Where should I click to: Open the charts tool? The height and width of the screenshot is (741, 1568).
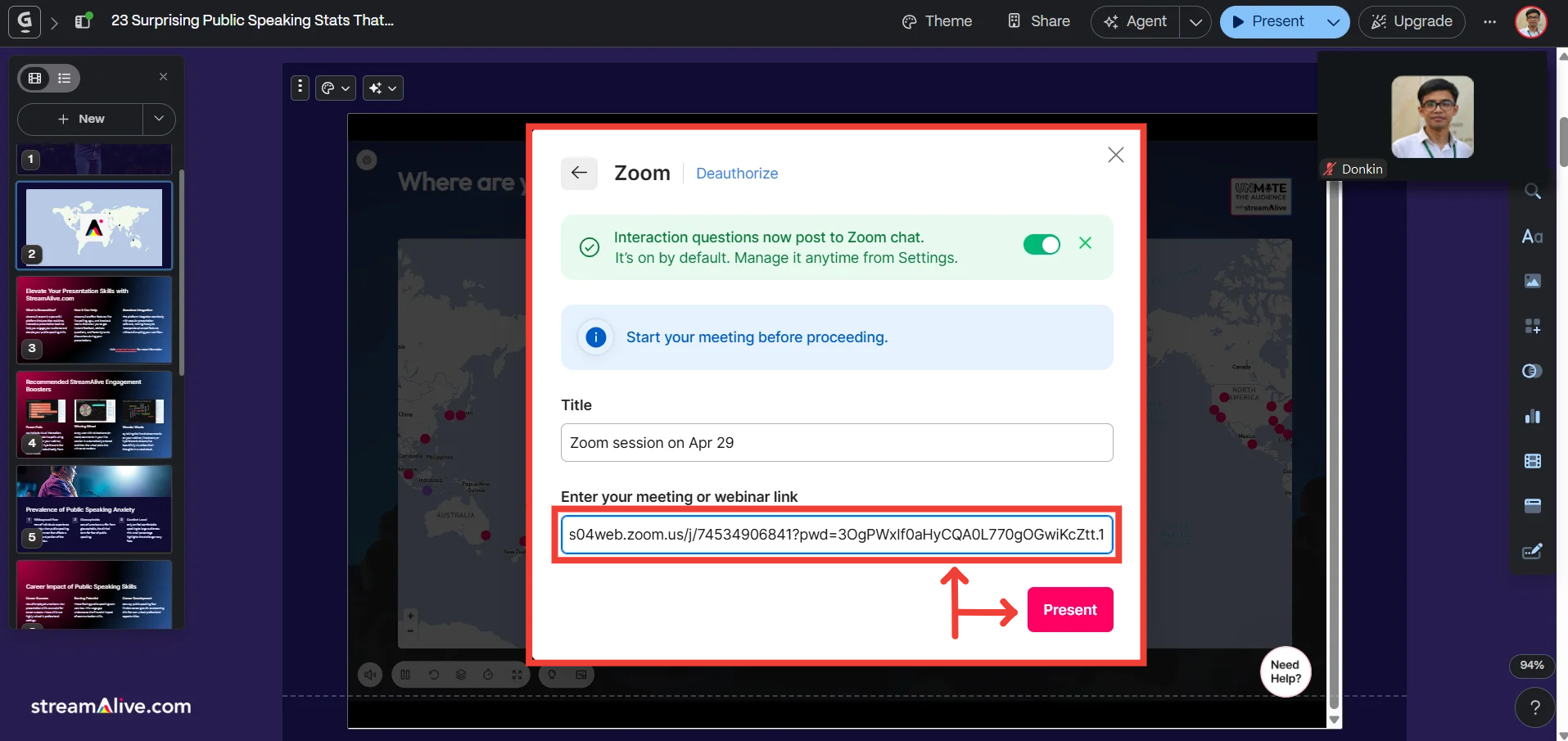(x=1533, y=417)
